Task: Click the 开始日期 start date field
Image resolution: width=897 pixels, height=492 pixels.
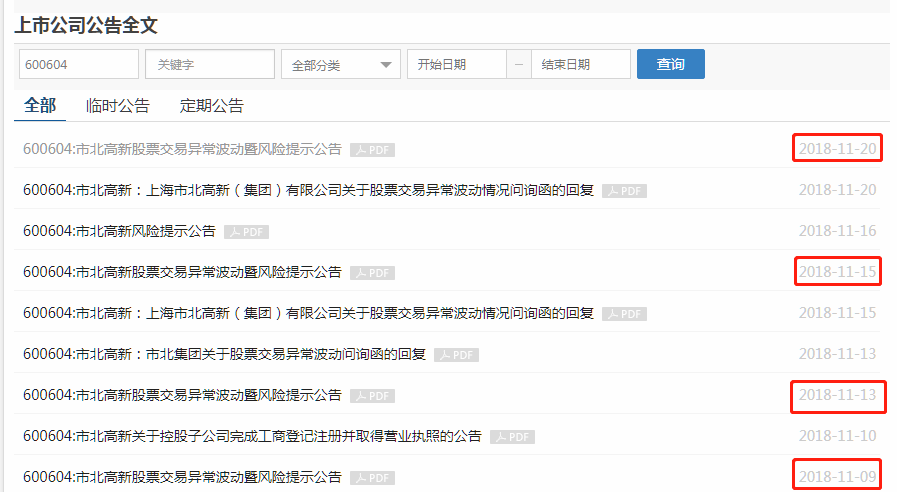Action: (x=456, y=65)
